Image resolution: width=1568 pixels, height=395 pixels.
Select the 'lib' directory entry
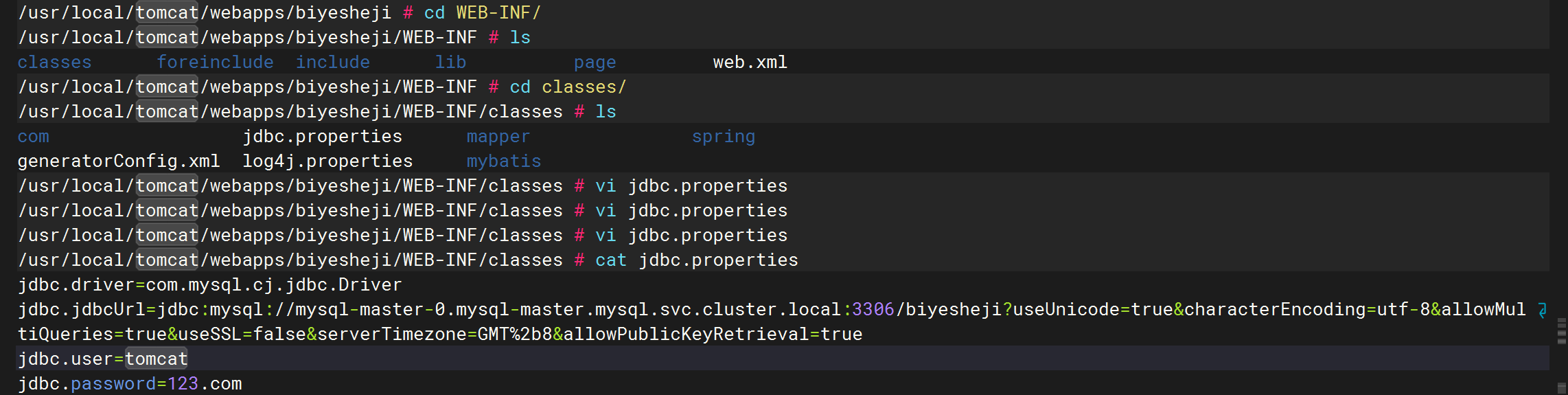click(451, 63)
